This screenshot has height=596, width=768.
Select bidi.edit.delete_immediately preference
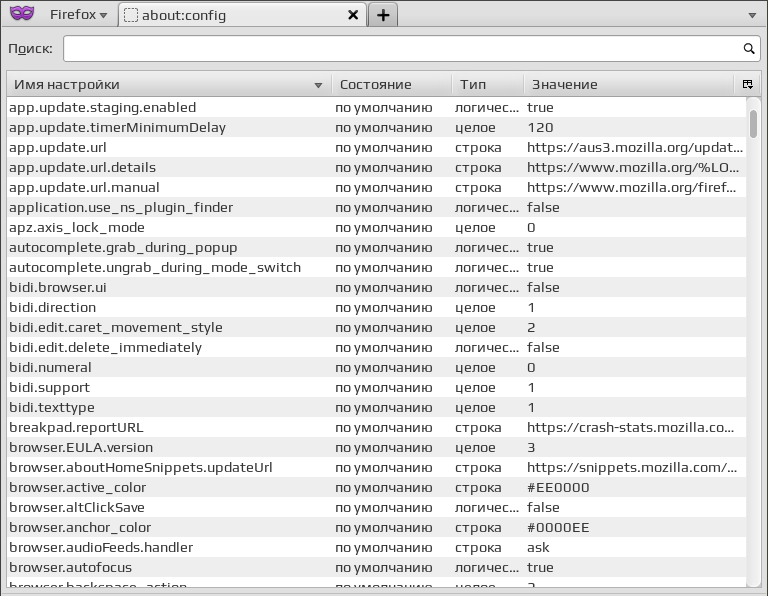[377, 348]
